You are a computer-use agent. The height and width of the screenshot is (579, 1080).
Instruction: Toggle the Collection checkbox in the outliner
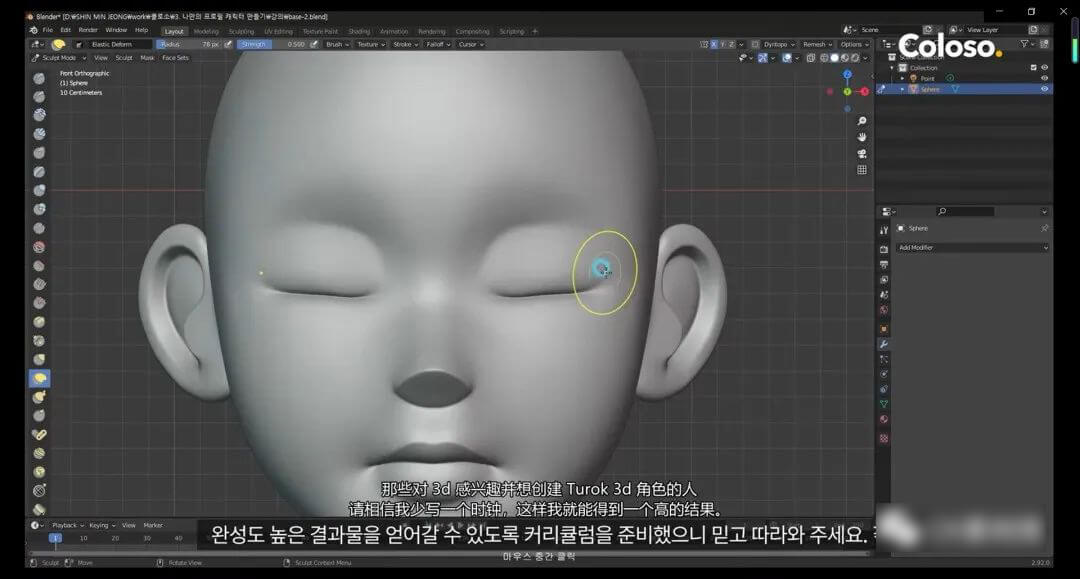pyautogui.click(x=1033, y=67)
